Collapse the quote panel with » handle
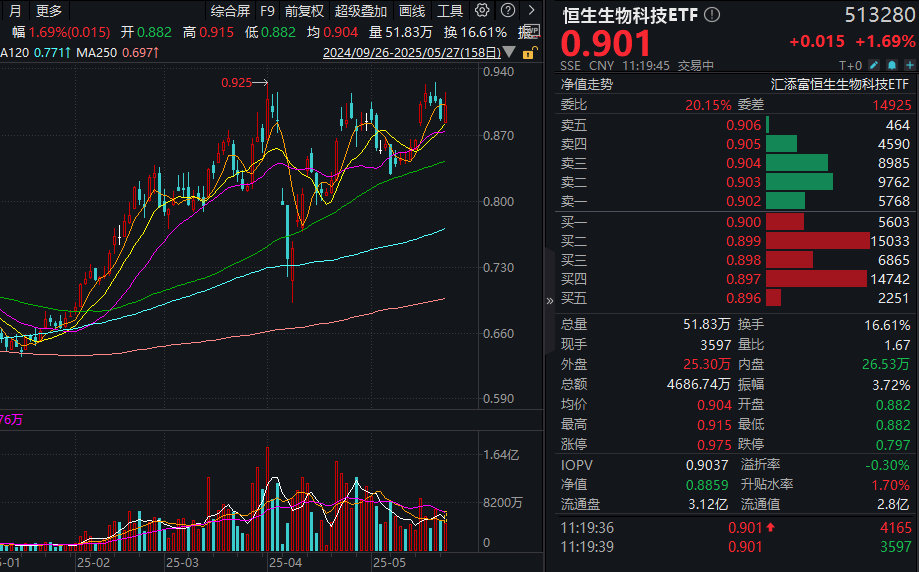This screenshot has height=572, width=919. coord(548,300)
